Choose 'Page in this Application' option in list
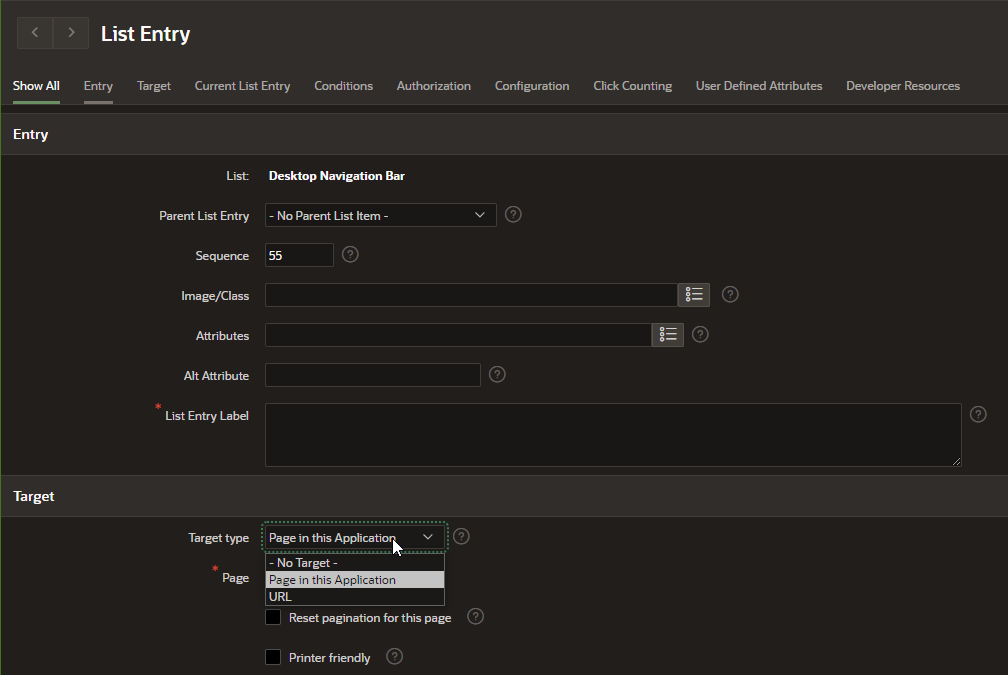 pos(355,580)
